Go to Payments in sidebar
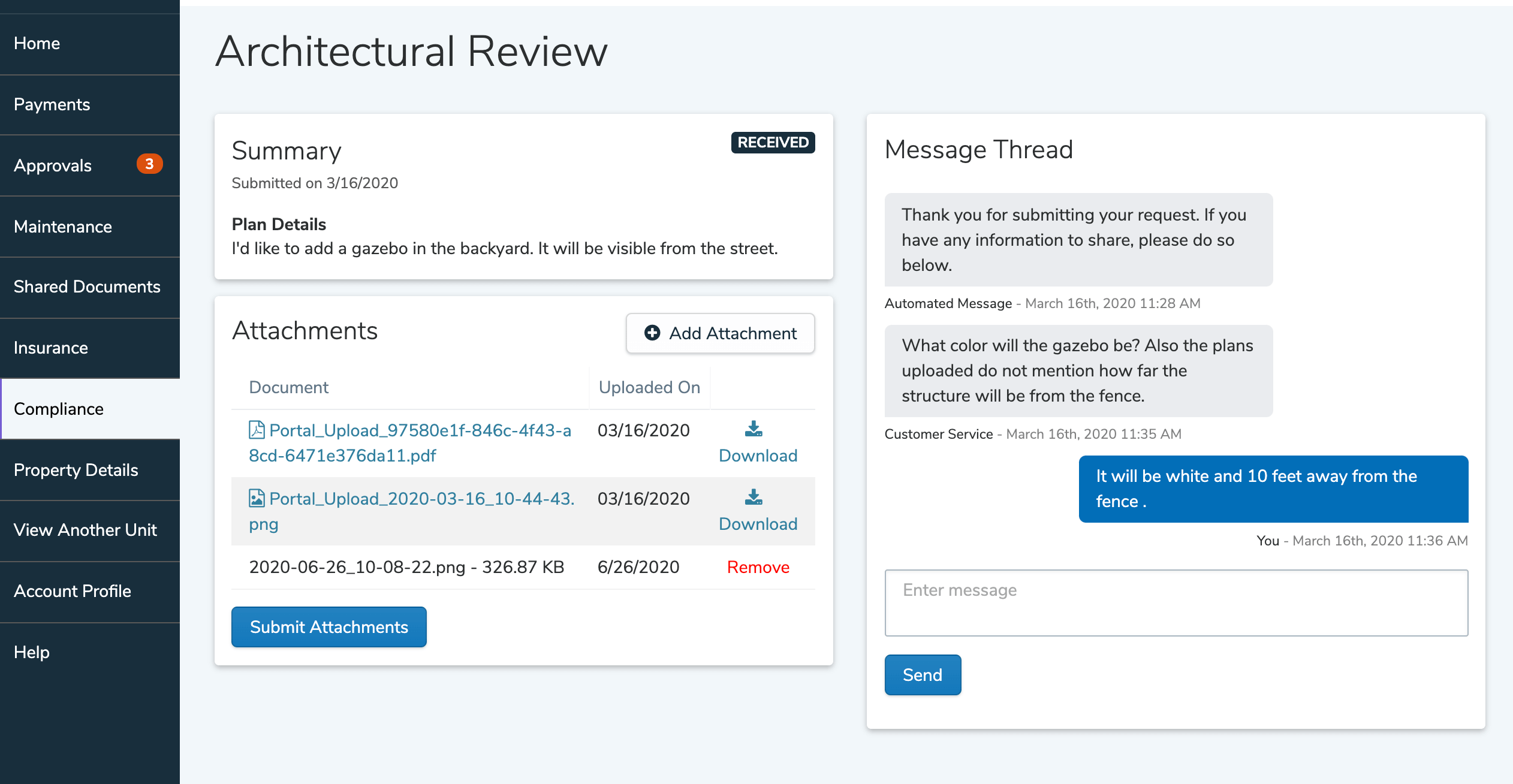 pyautogui.click(x=52, y=104)
